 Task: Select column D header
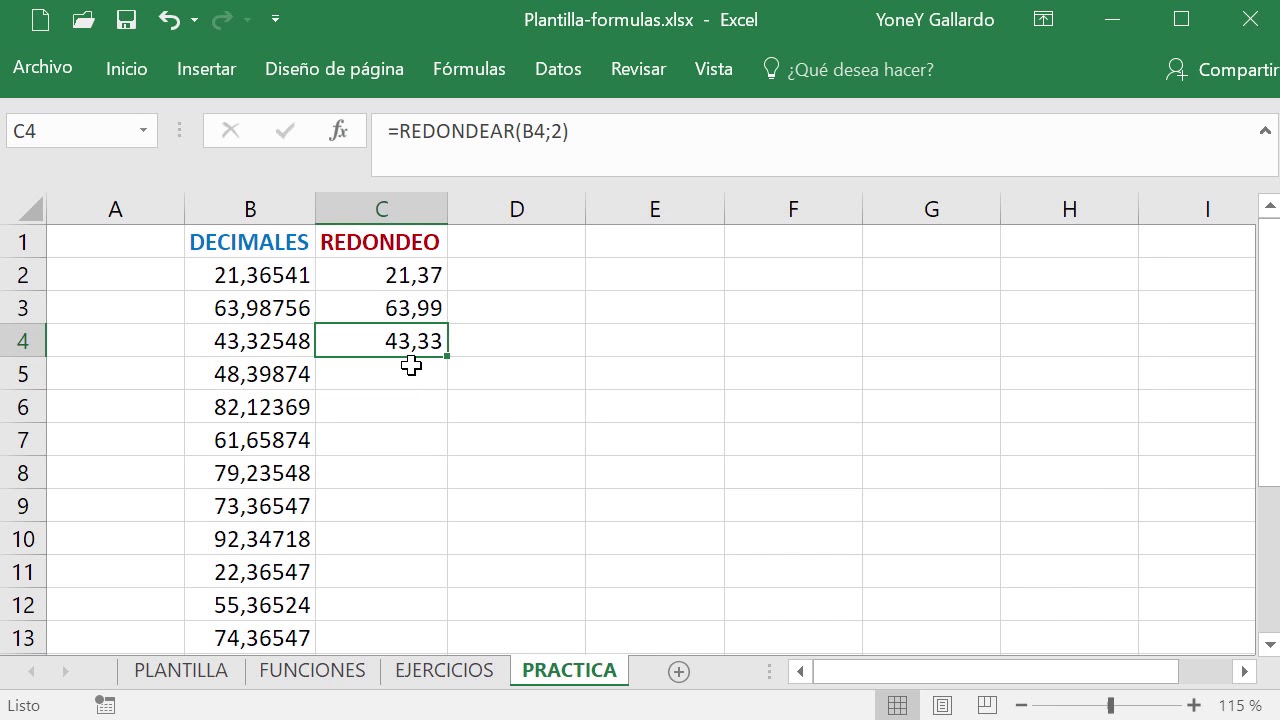click(516, 209)
